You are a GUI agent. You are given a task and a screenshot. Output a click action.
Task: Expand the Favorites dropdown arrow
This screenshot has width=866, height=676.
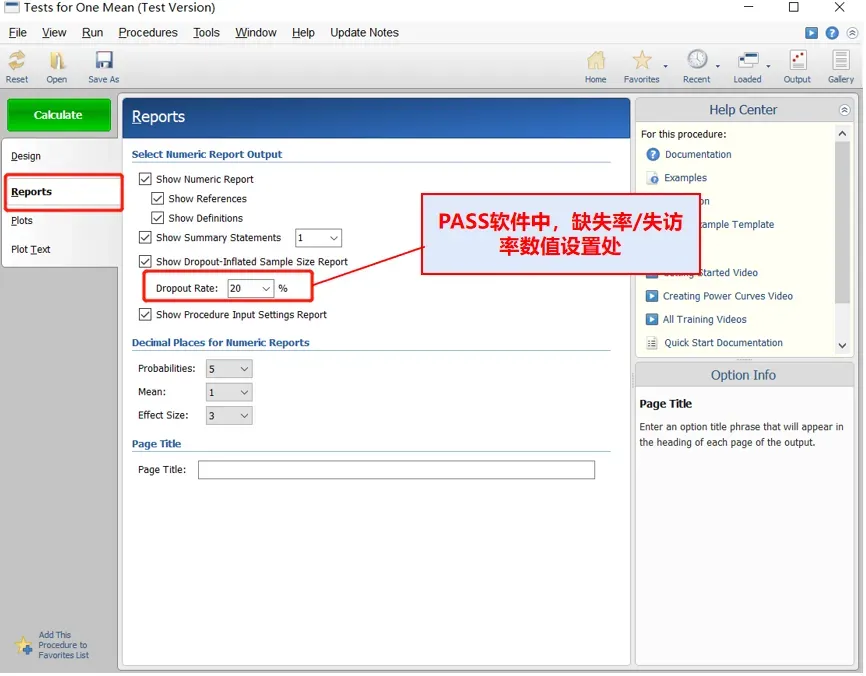click(x=667, y=66)
